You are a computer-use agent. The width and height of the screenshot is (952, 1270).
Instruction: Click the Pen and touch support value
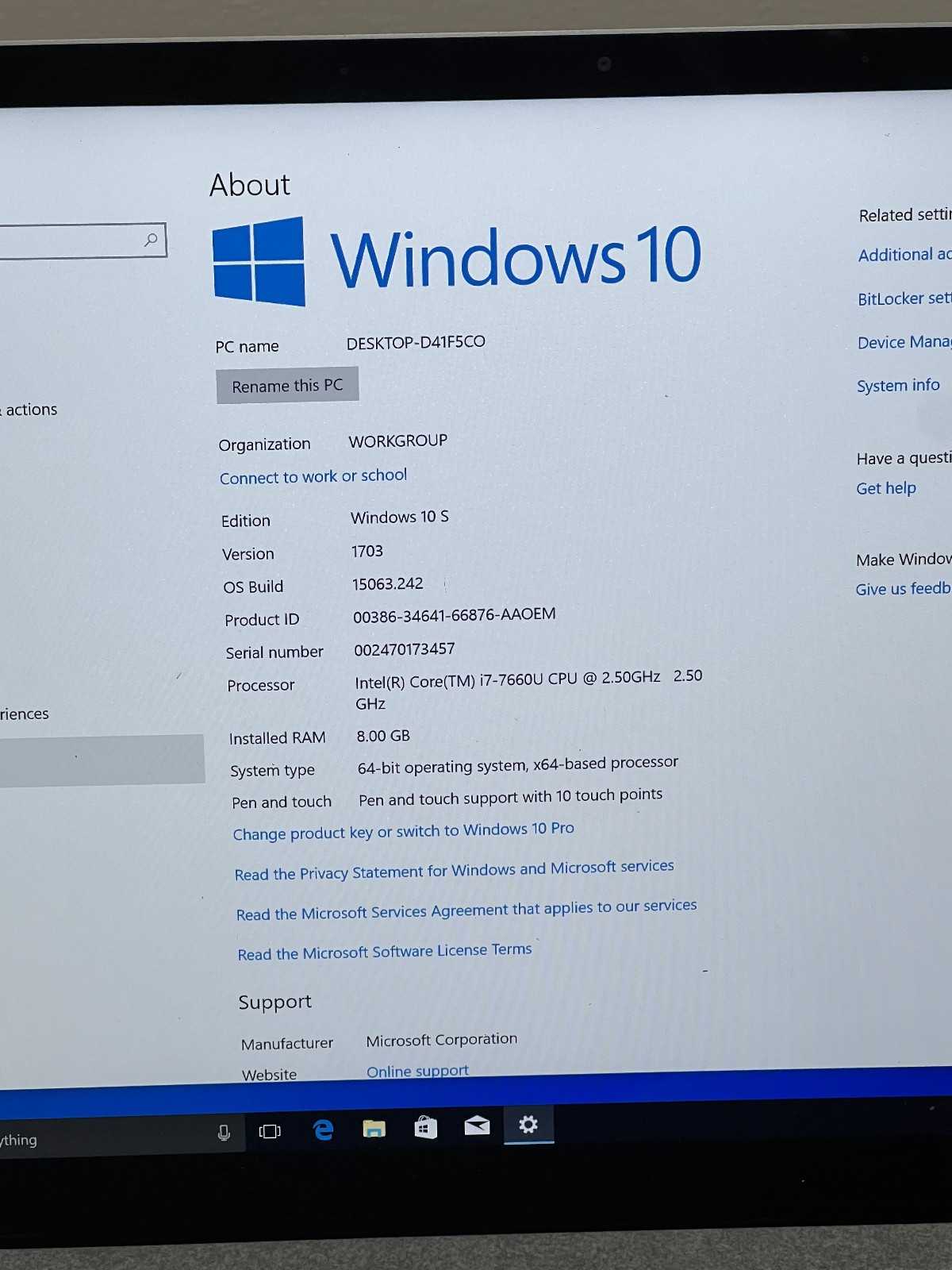point(510,797)
